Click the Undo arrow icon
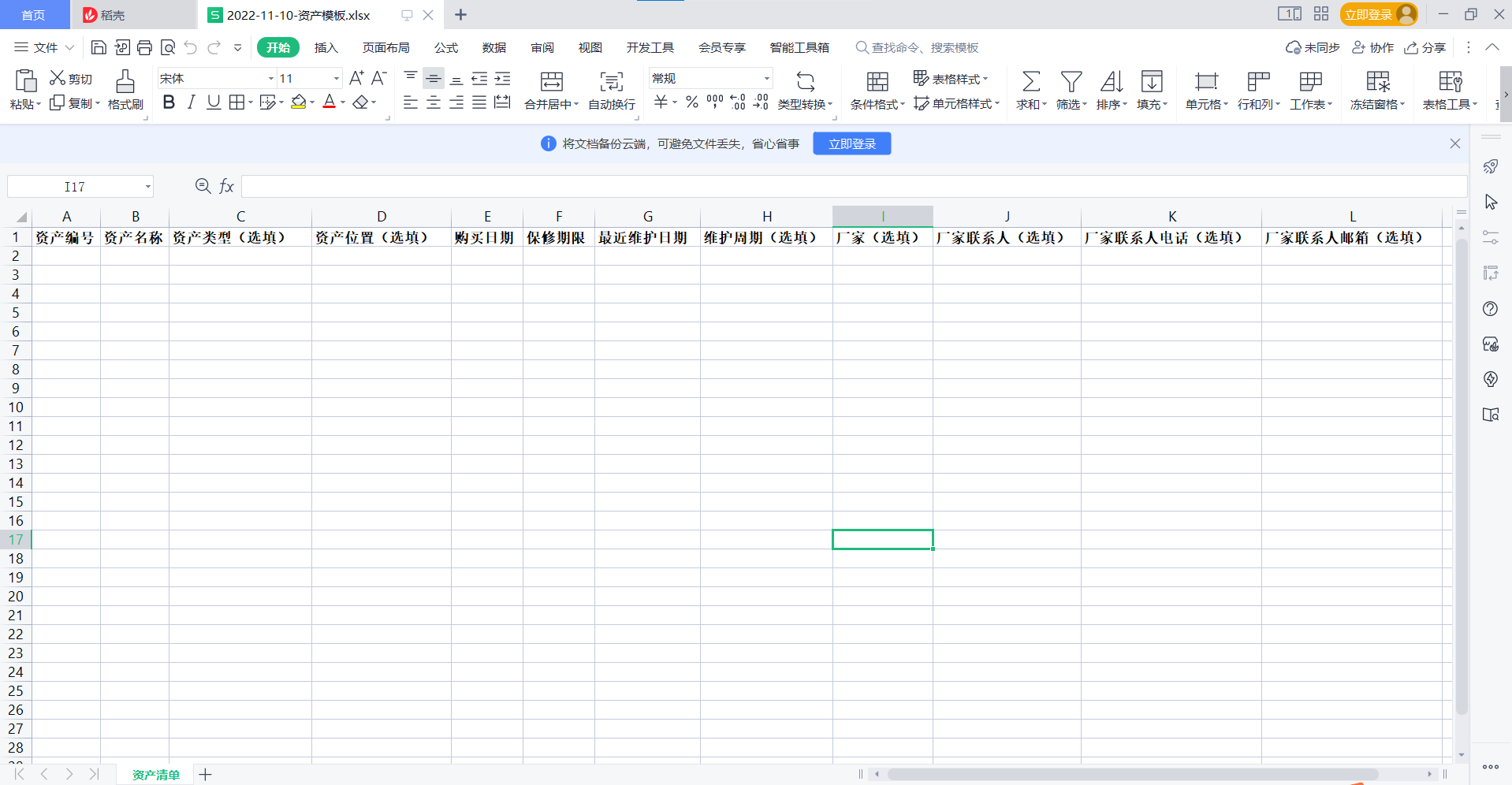 coord(191,47)
